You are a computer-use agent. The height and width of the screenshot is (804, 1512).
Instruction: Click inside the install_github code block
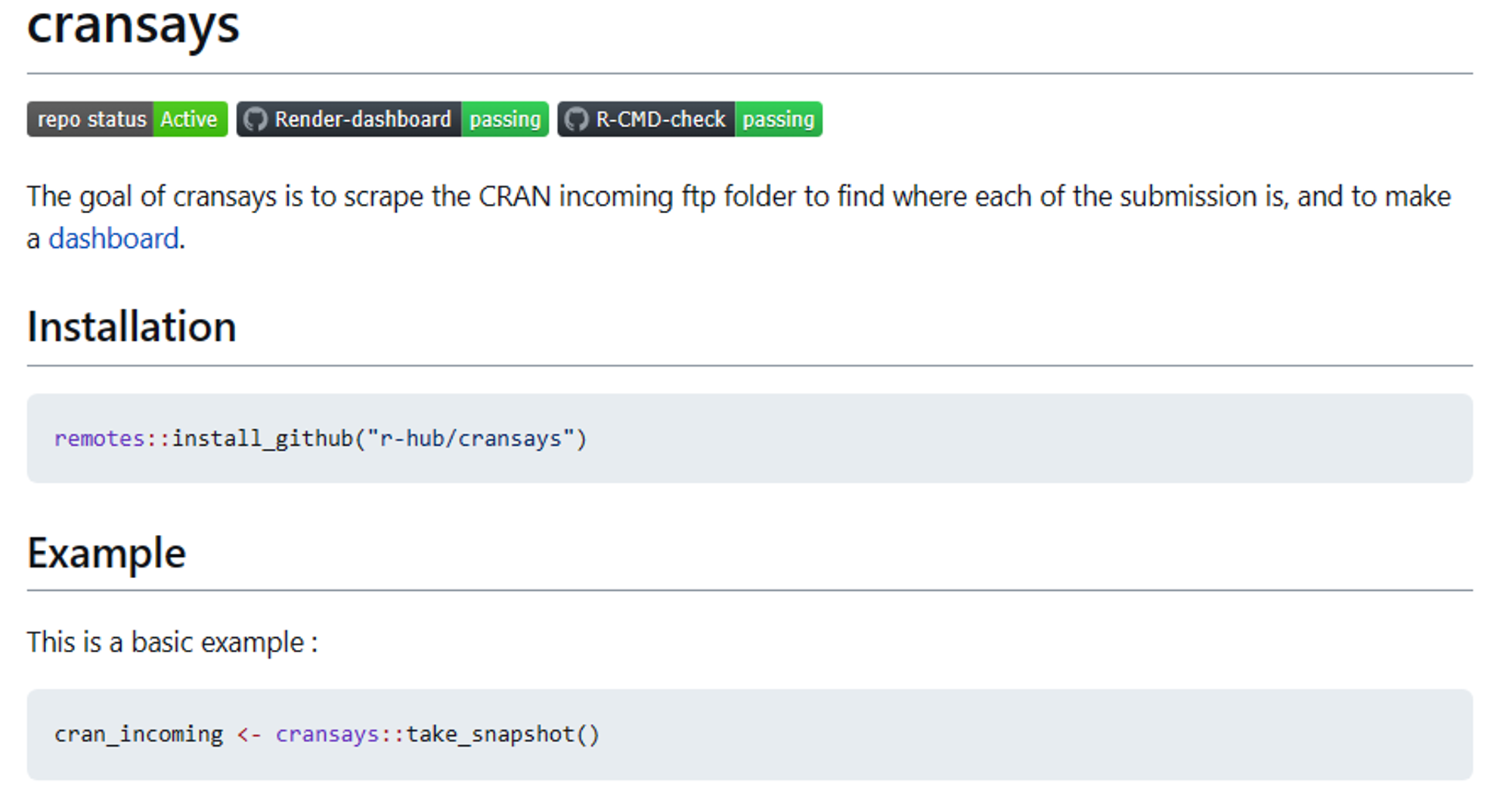(750, 438)
